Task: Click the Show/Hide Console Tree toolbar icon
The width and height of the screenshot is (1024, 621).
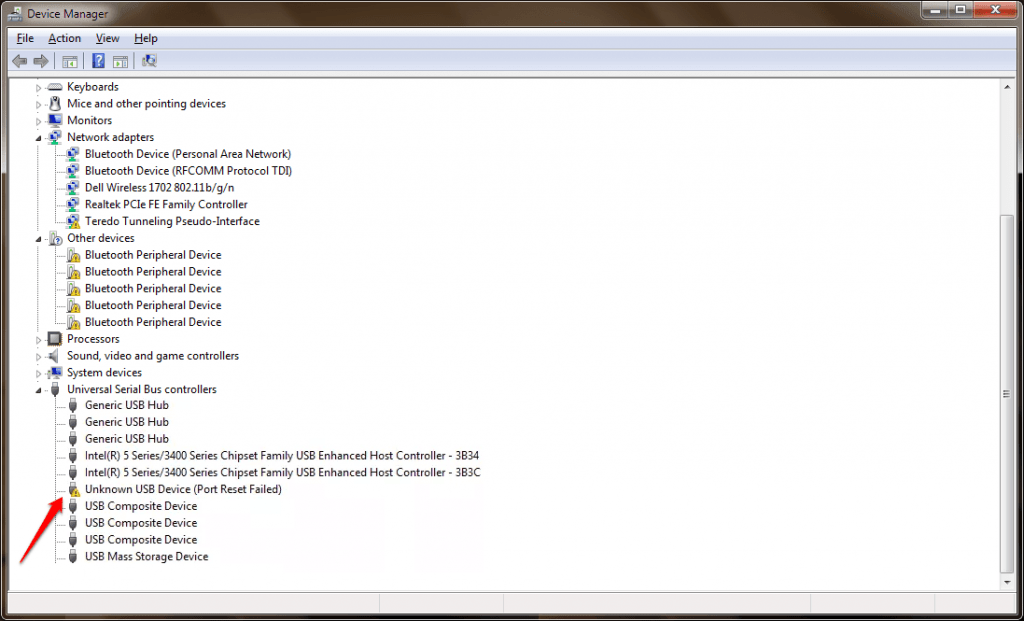Action: point(70,60)
